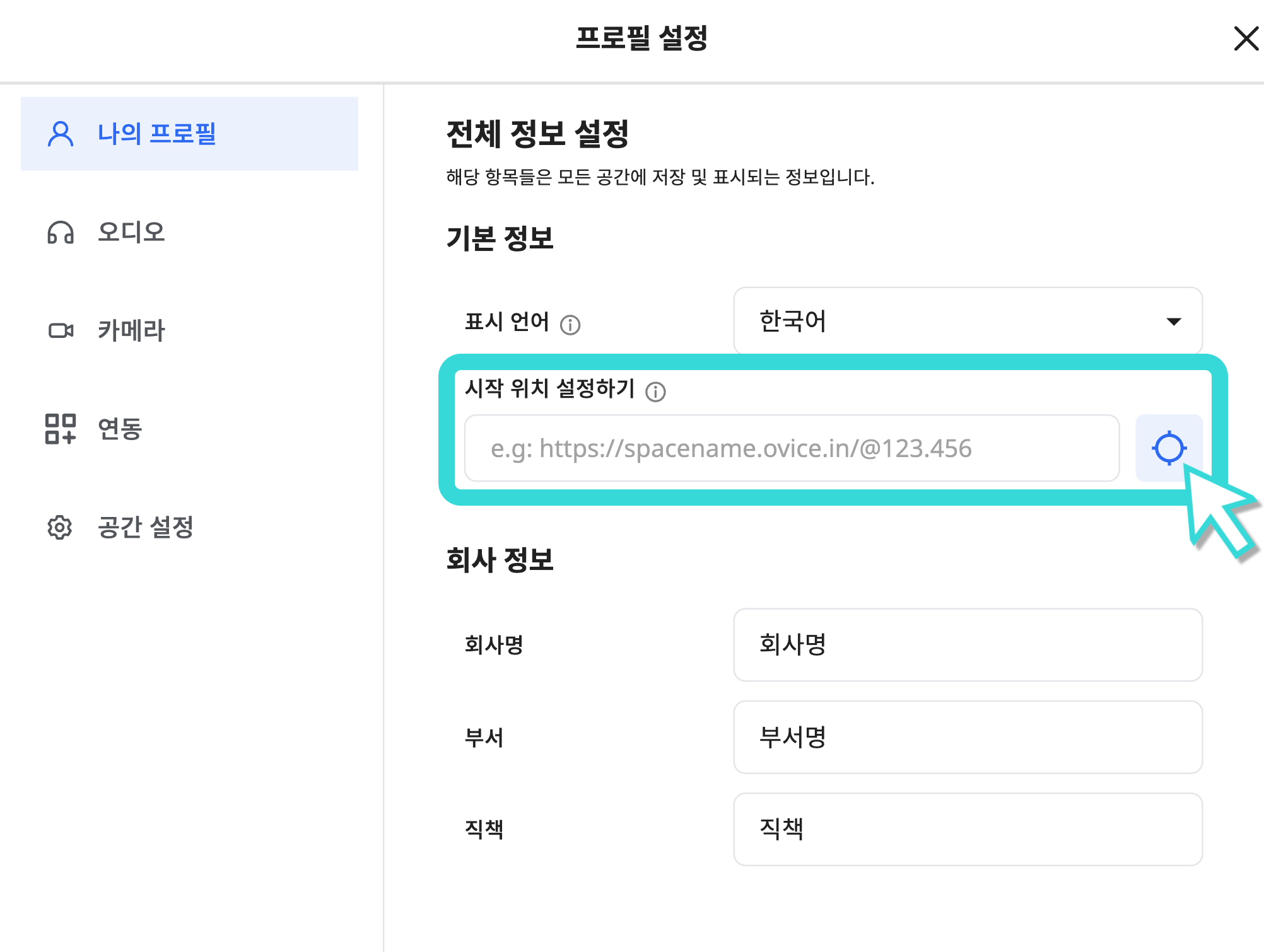Click the person icon for 나의 프로필

coord(61,134)
